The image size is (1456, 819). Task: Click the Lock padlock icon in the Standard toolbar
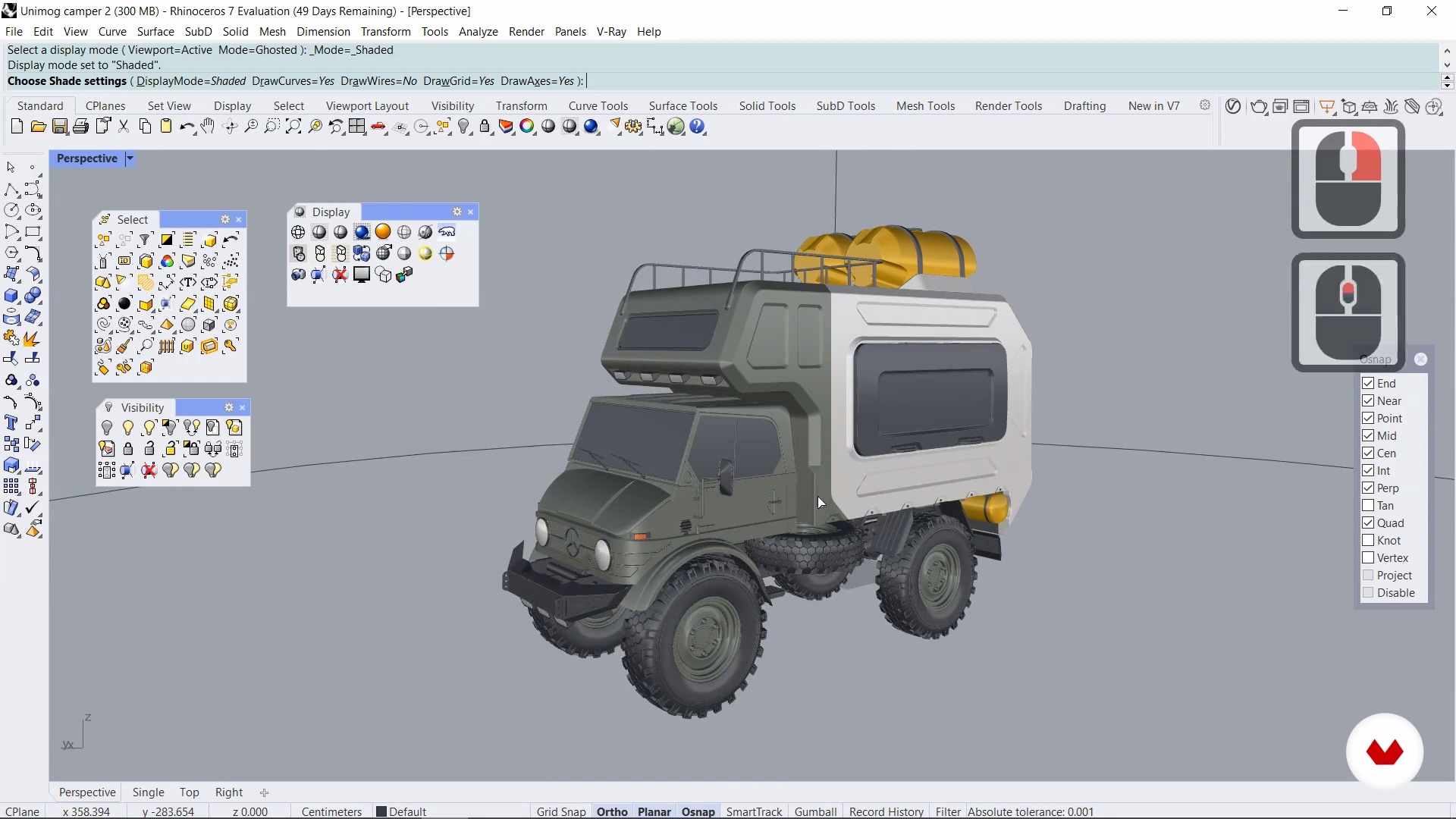(485, 127)
